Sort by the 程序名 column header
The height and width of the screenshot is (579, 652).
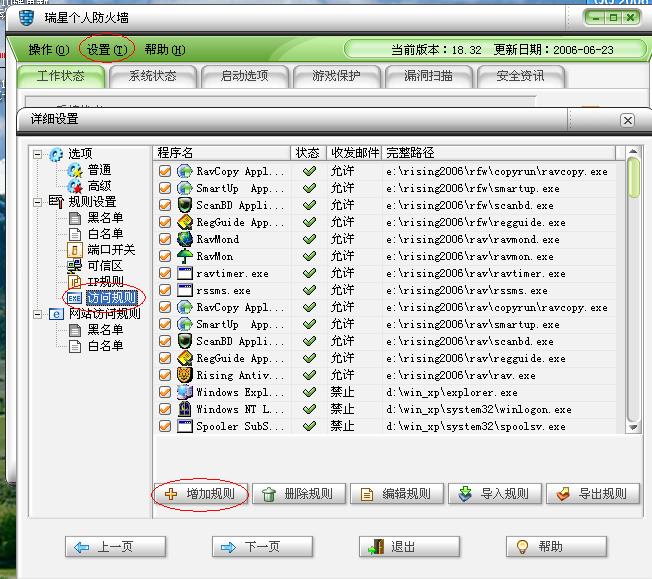pyautogui.click(x=222, y=153)
